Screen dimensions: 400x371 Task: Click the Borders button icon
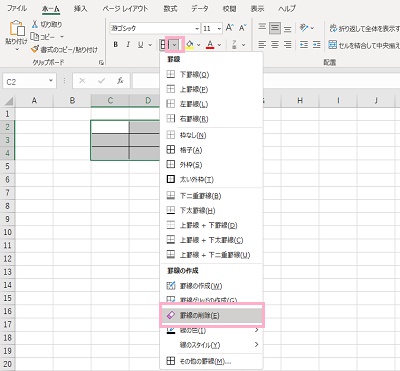[x=164, y=45]
